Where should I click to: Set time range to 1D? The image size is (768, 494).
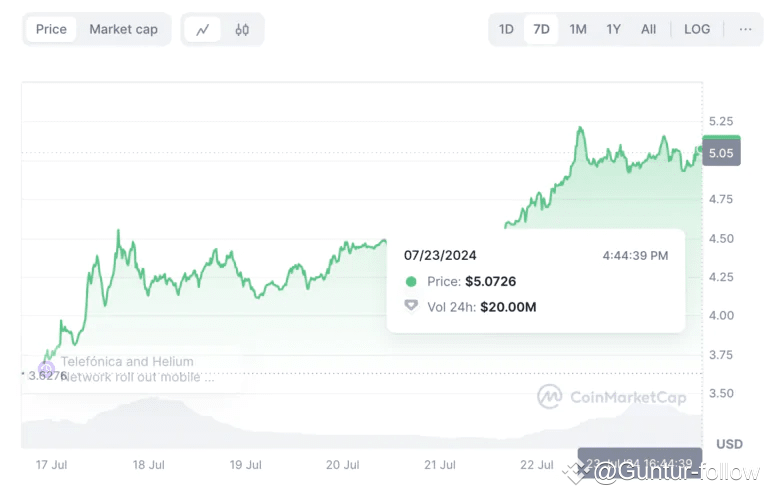506,29
